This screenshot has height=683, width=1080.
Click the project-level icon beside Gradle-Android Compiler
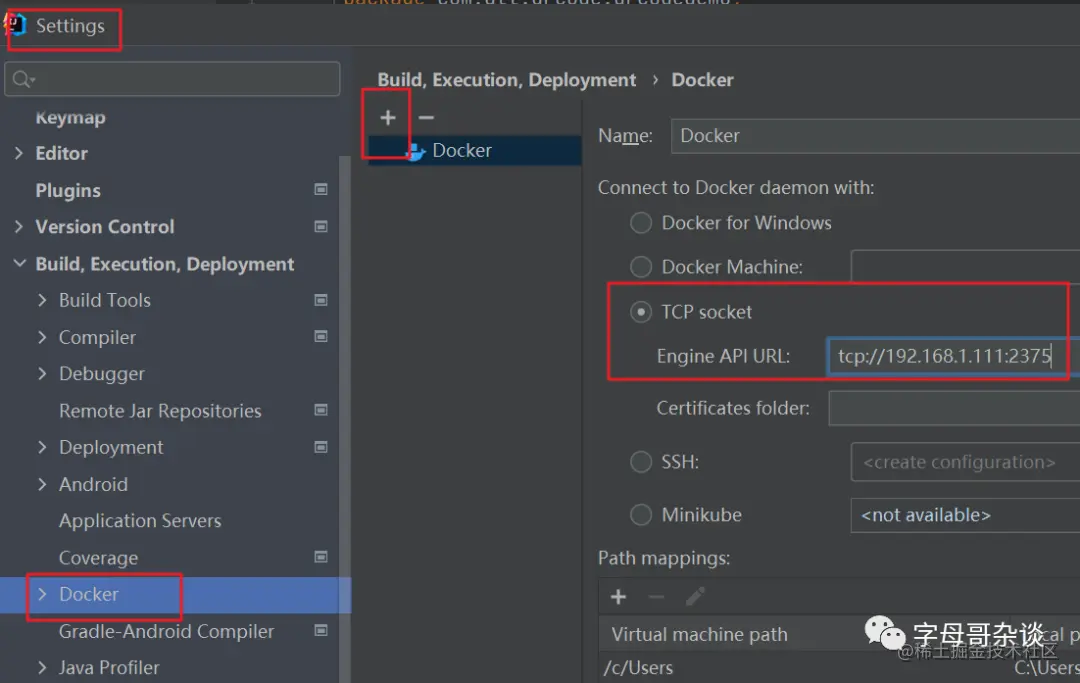(x=321, y=631)
